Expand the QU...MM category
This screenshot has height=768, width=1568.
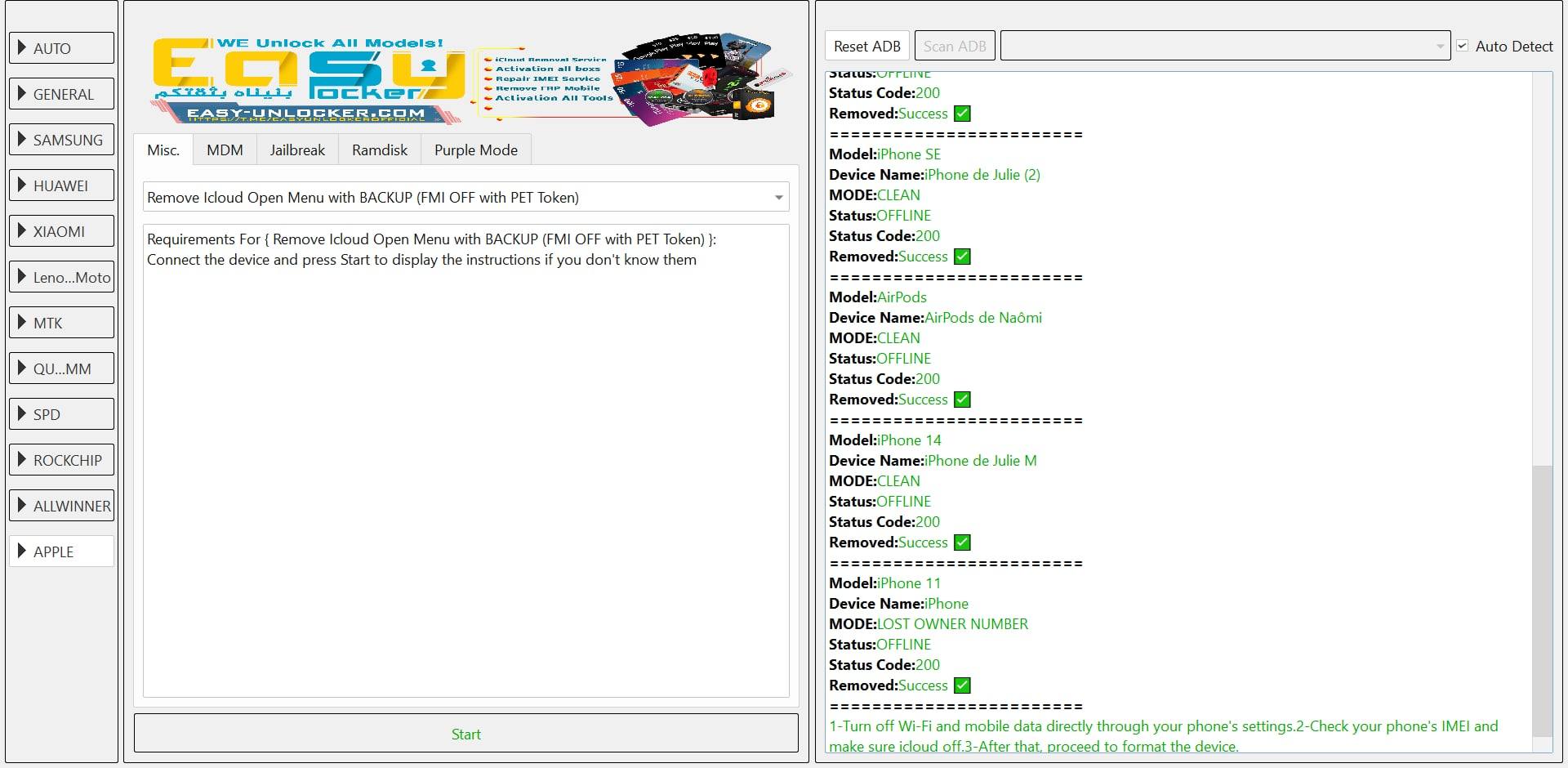[x=61, y=368]
